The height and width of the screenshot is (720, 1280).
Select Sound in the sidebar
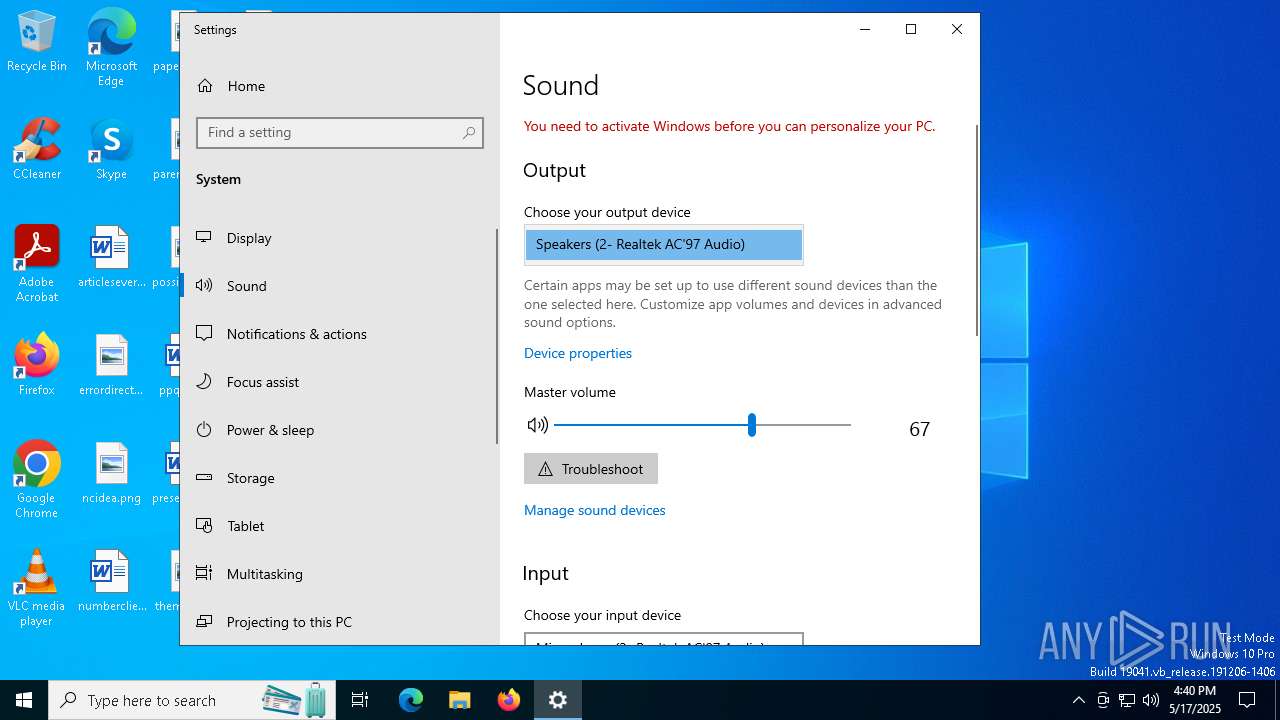(x=338, y=286)
